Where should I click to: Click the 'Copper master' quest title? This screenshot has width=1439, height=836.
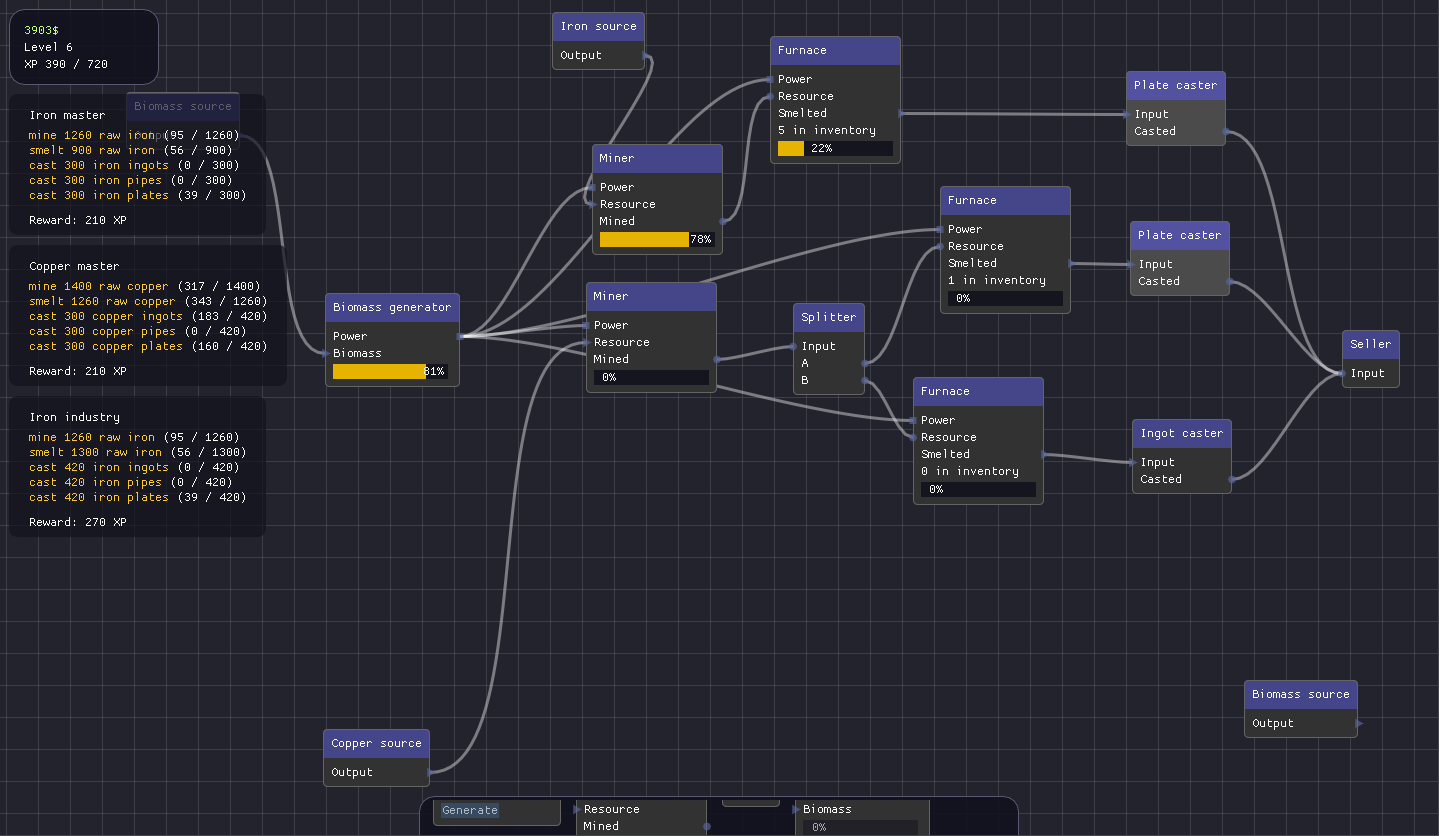point(74,266)
